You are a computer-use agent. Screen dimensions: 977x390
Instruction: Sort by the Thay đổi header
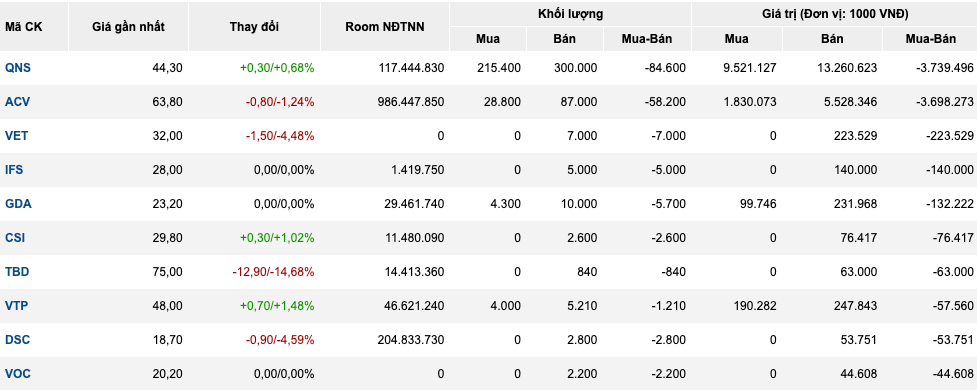(x=254, y=27)
